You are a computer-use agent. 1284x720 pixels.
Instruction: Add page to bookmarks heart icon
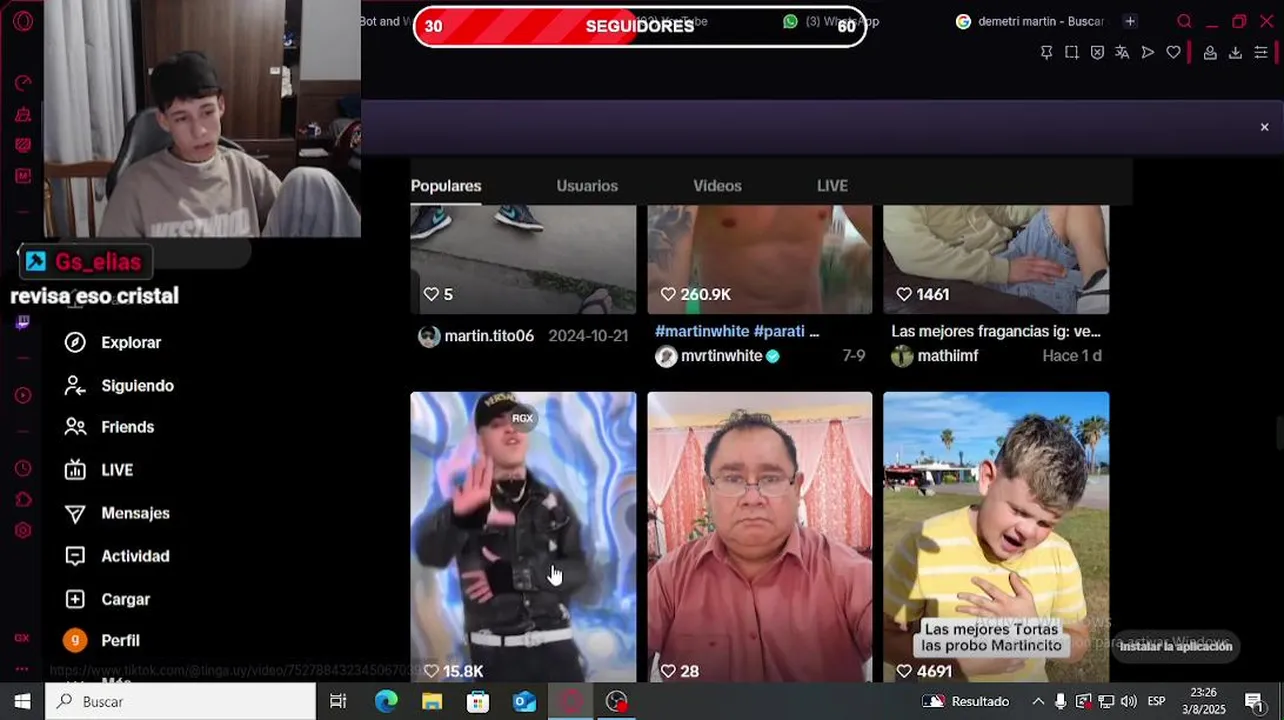click(1174, 52)
